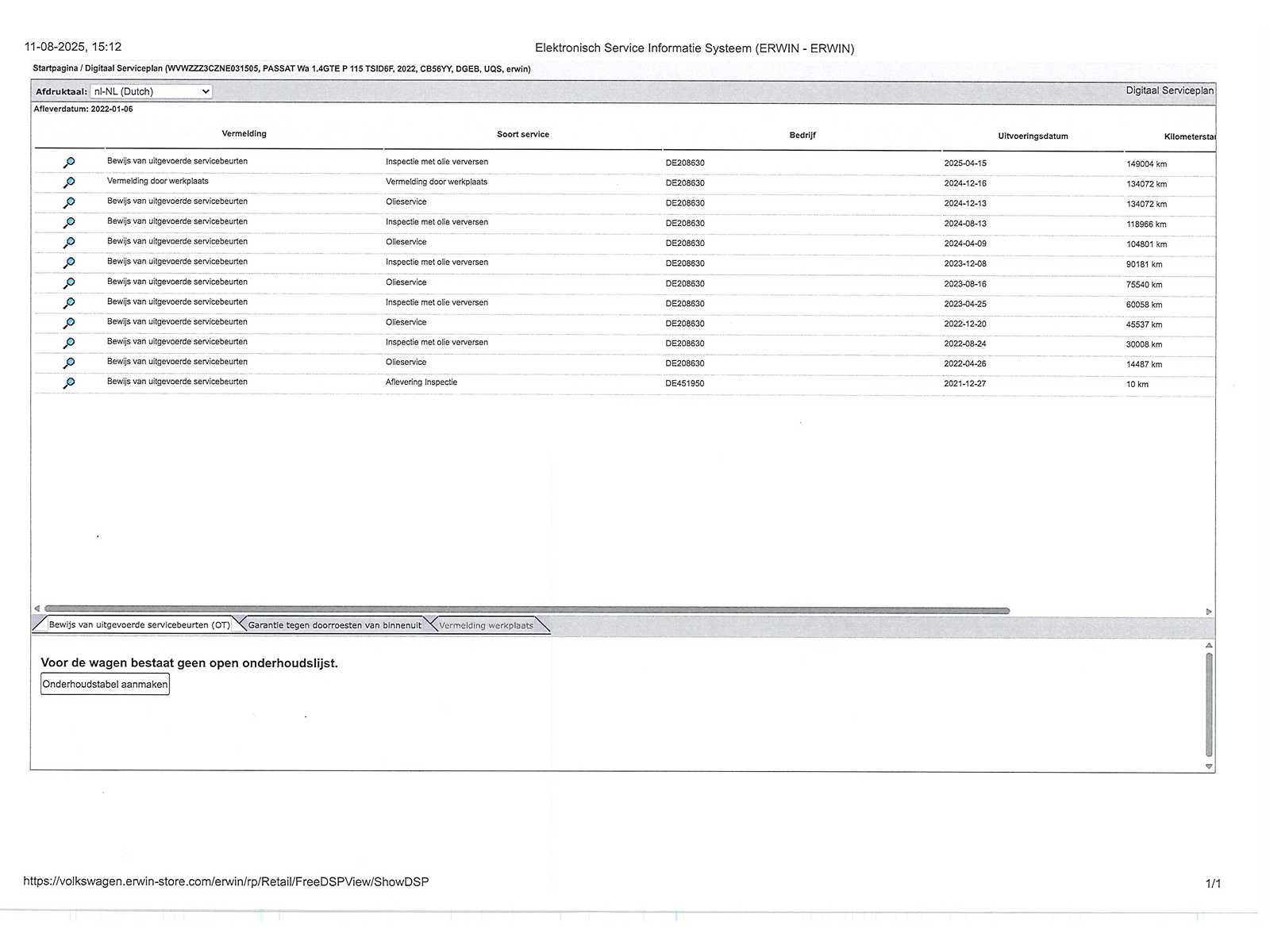Click the vertical scrollbar down arrow in lower panel
Screen dimensions: 1270x952
pyautogui.click(x=1209, y=766)
